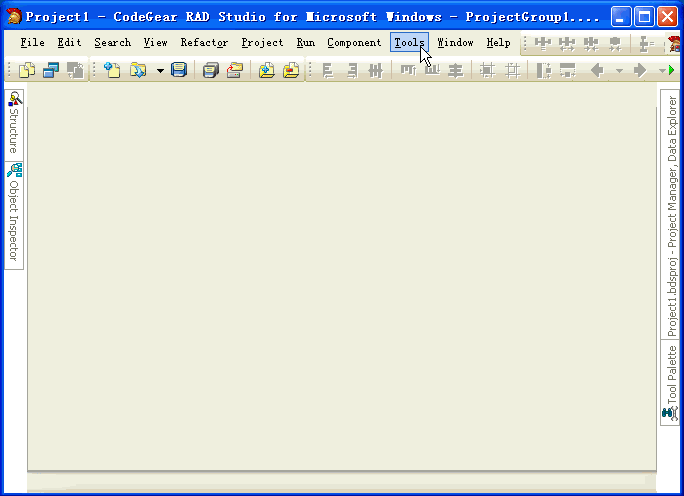Show the Project Manager, Data Explorer tab

[x=670, y=215]
